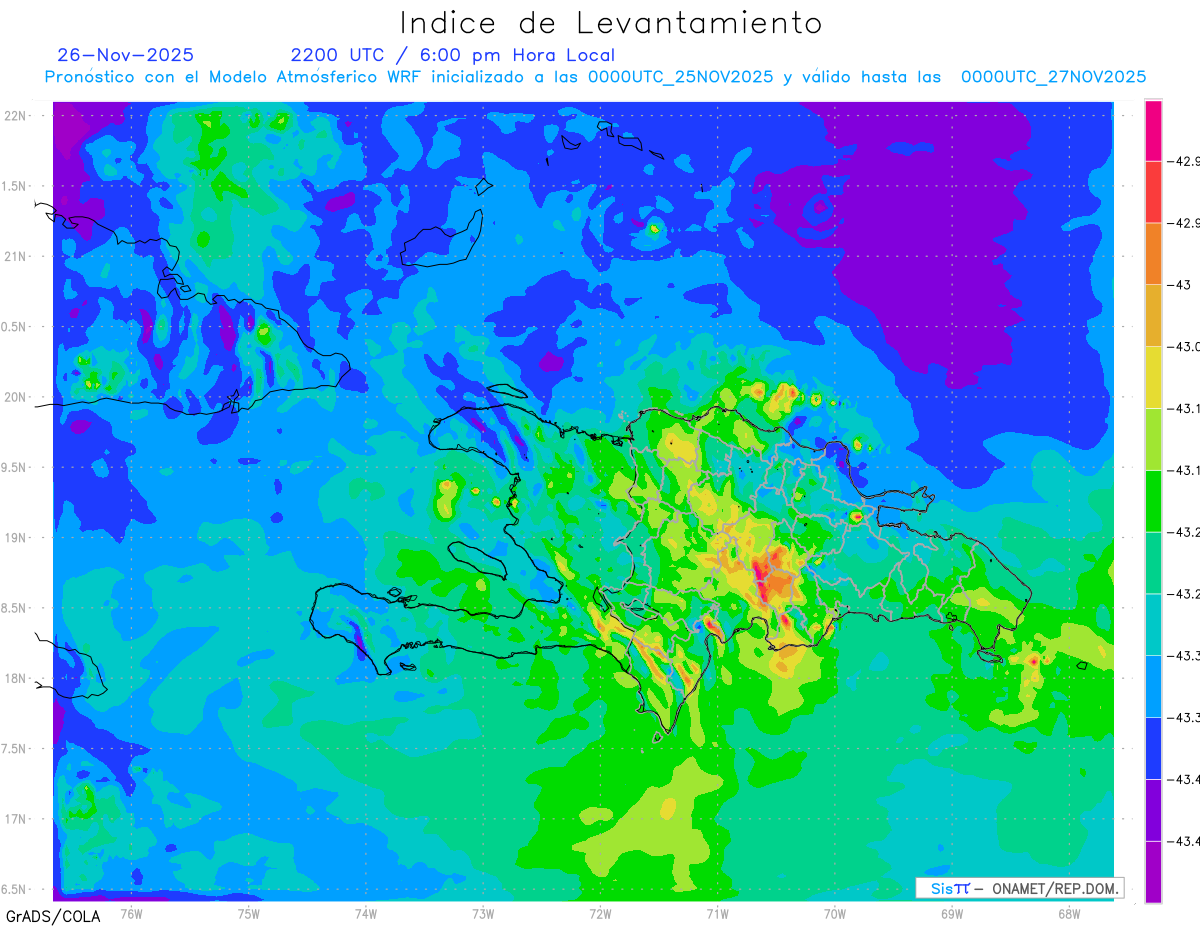1200x927 pixels.
Task: Click the '73W' longitude label
Action: (483, 913)
